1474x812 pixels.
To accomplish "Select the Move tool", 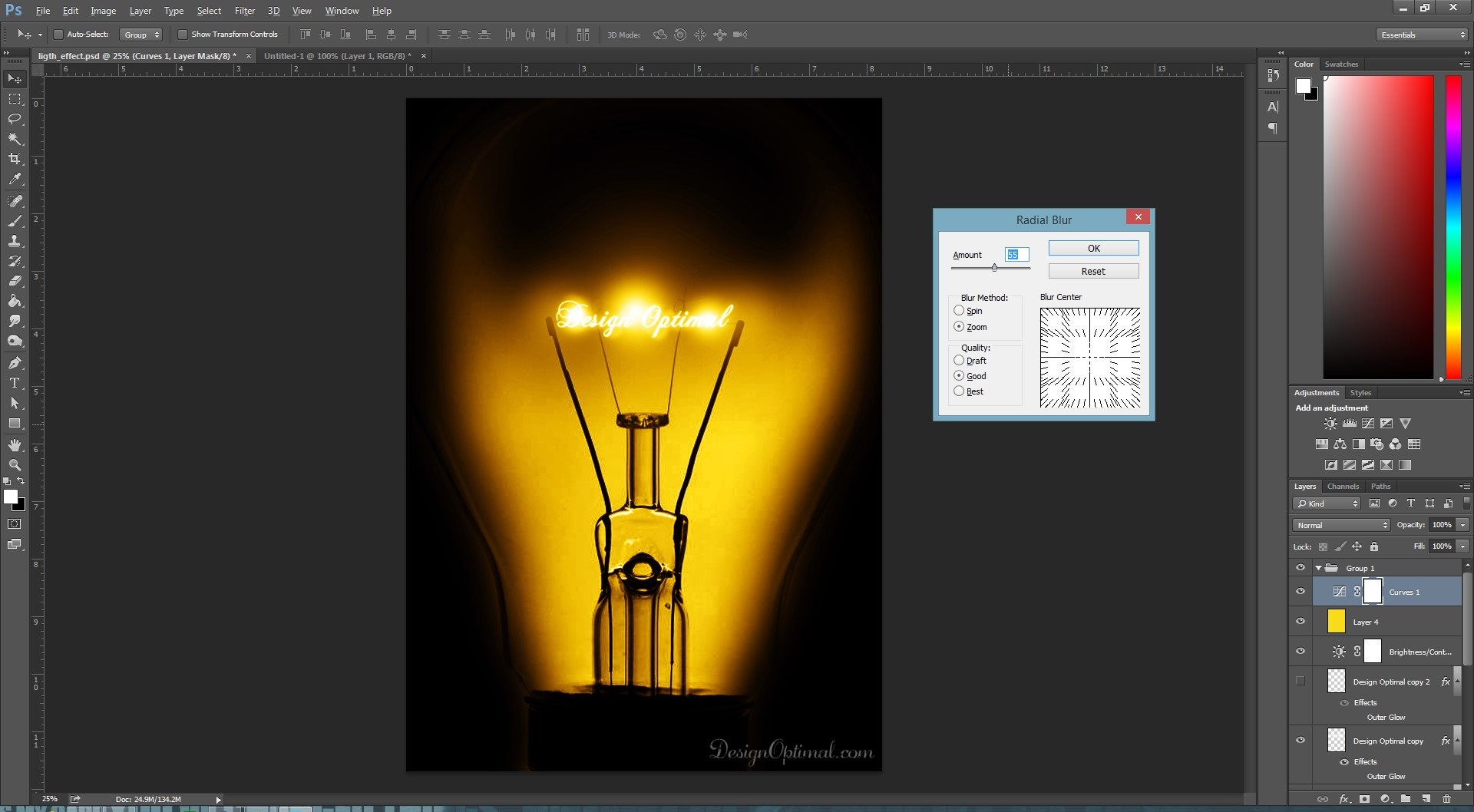I will tap(15, 79).
